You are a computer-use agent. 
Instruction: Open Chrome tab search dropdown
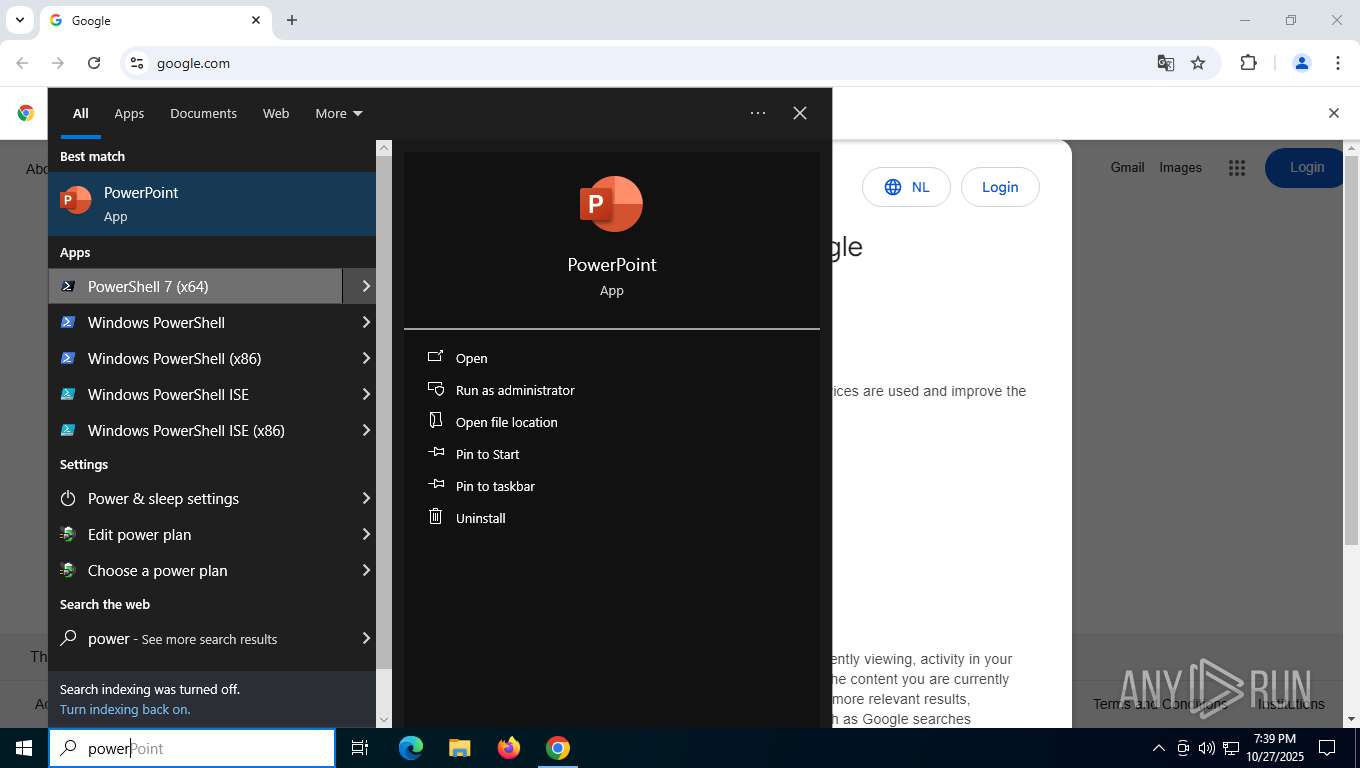pos(19,20)
